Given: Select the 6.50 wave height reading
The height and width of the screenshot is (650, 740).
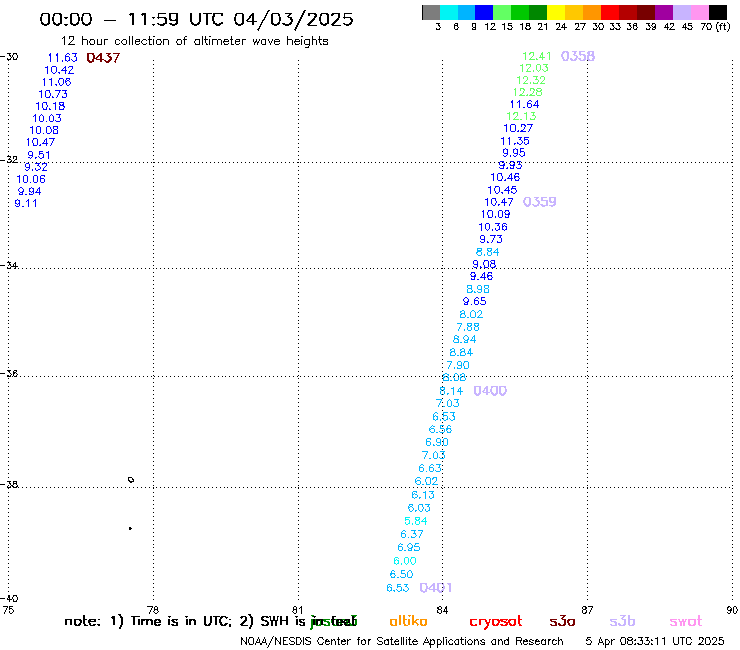Looking at the screenshot, I should tap(402, 574).
